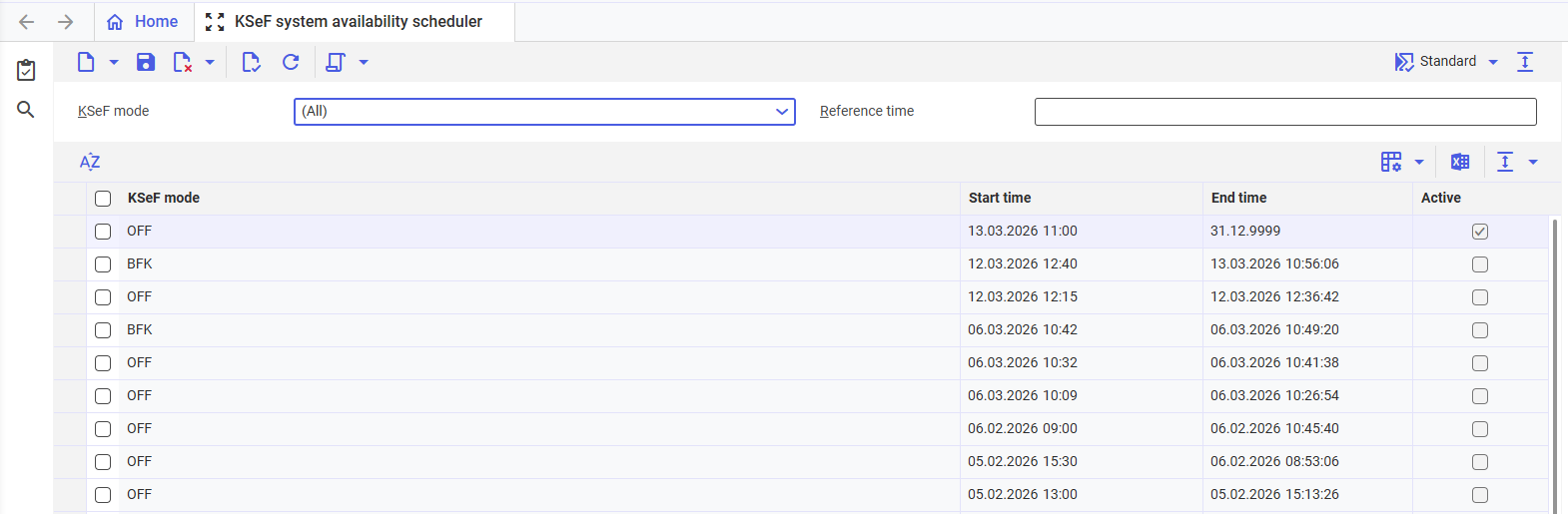Viewport: 1568px width, 514px height.
Task: Click the Save floppy disk icon
Action: 146,62
